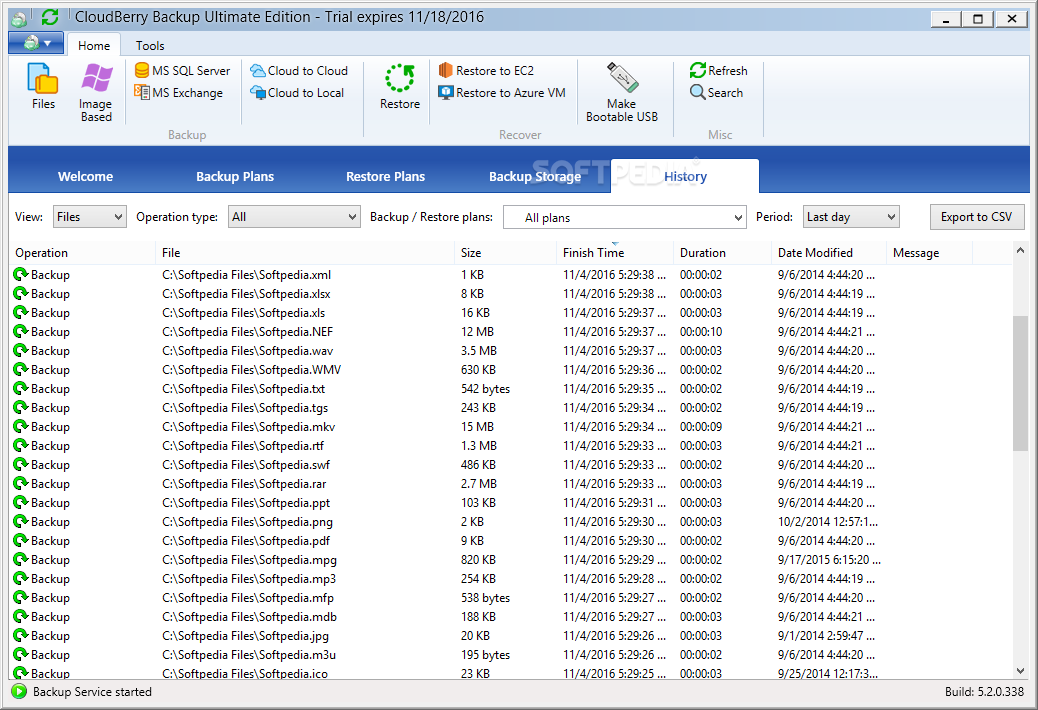The width and height of the screenshot is (1038, 710).
Task: Select Restore to Azure VM
Action: (502, 93)
